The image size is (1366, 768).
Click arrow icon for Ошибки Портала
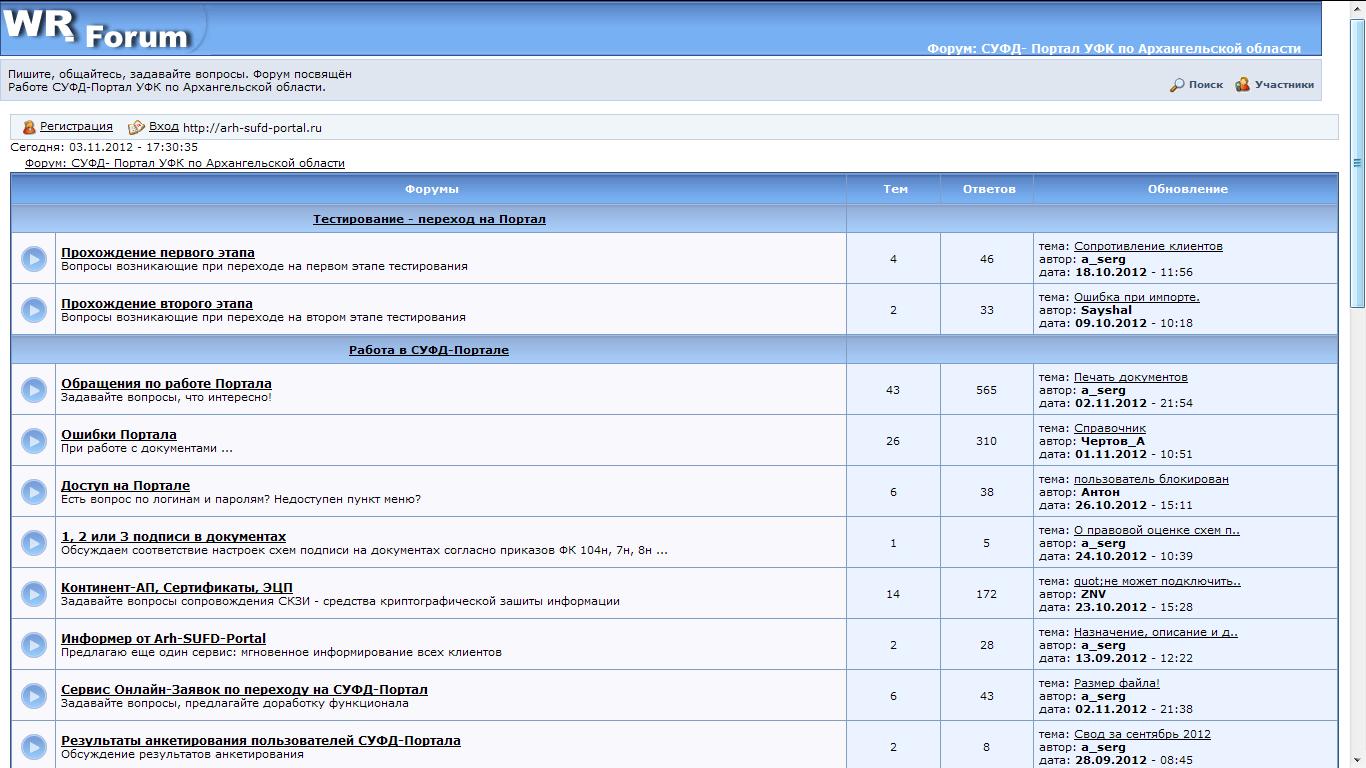point(33,441)
